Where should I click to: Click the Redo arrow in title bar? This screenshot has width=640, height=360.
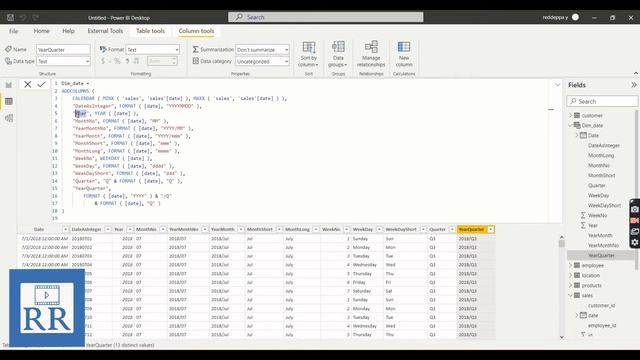tap(36, 18)
